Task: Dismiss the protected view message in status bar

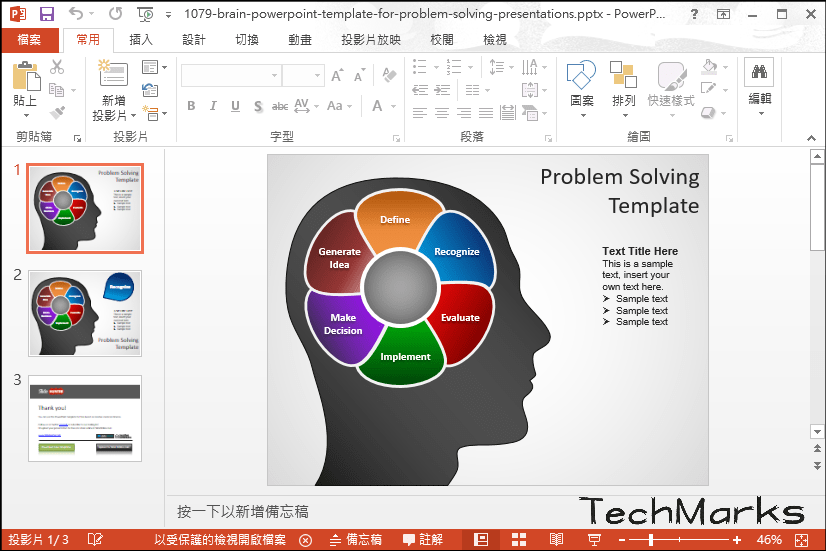Action: 305,539
